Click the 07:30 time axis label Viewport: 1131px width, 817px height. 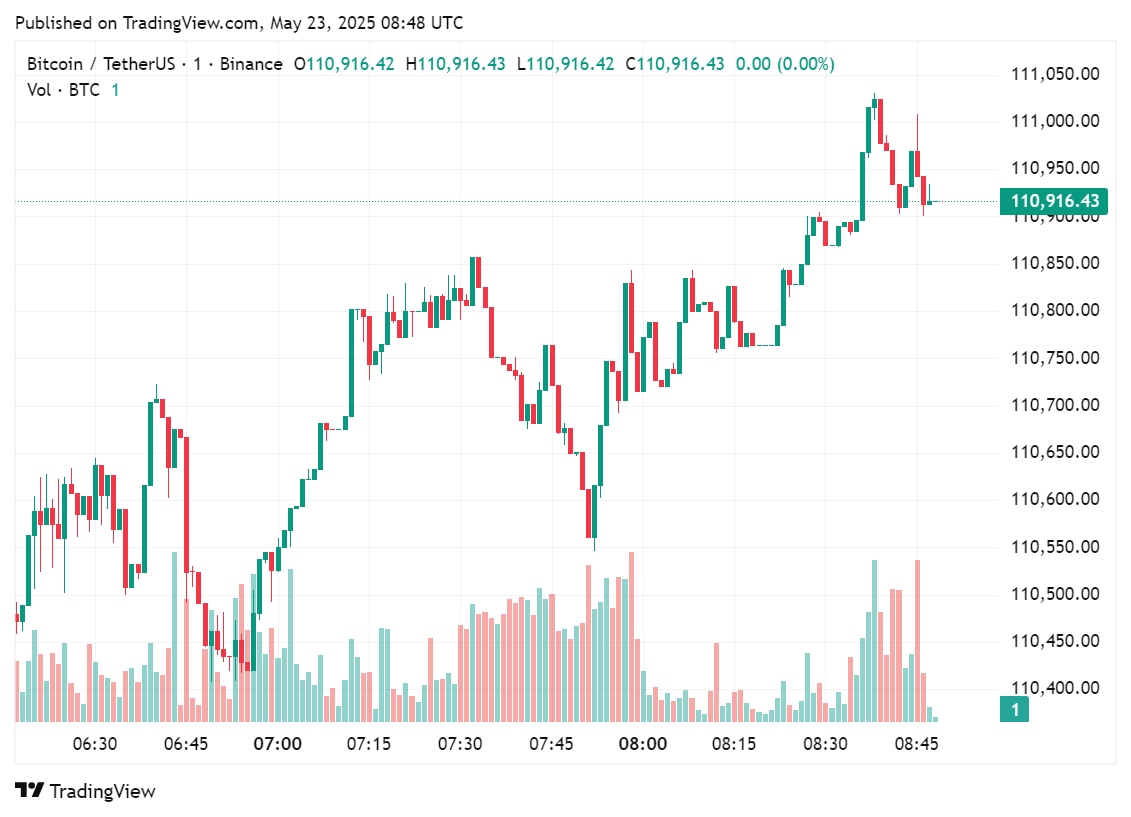[460, 744]
